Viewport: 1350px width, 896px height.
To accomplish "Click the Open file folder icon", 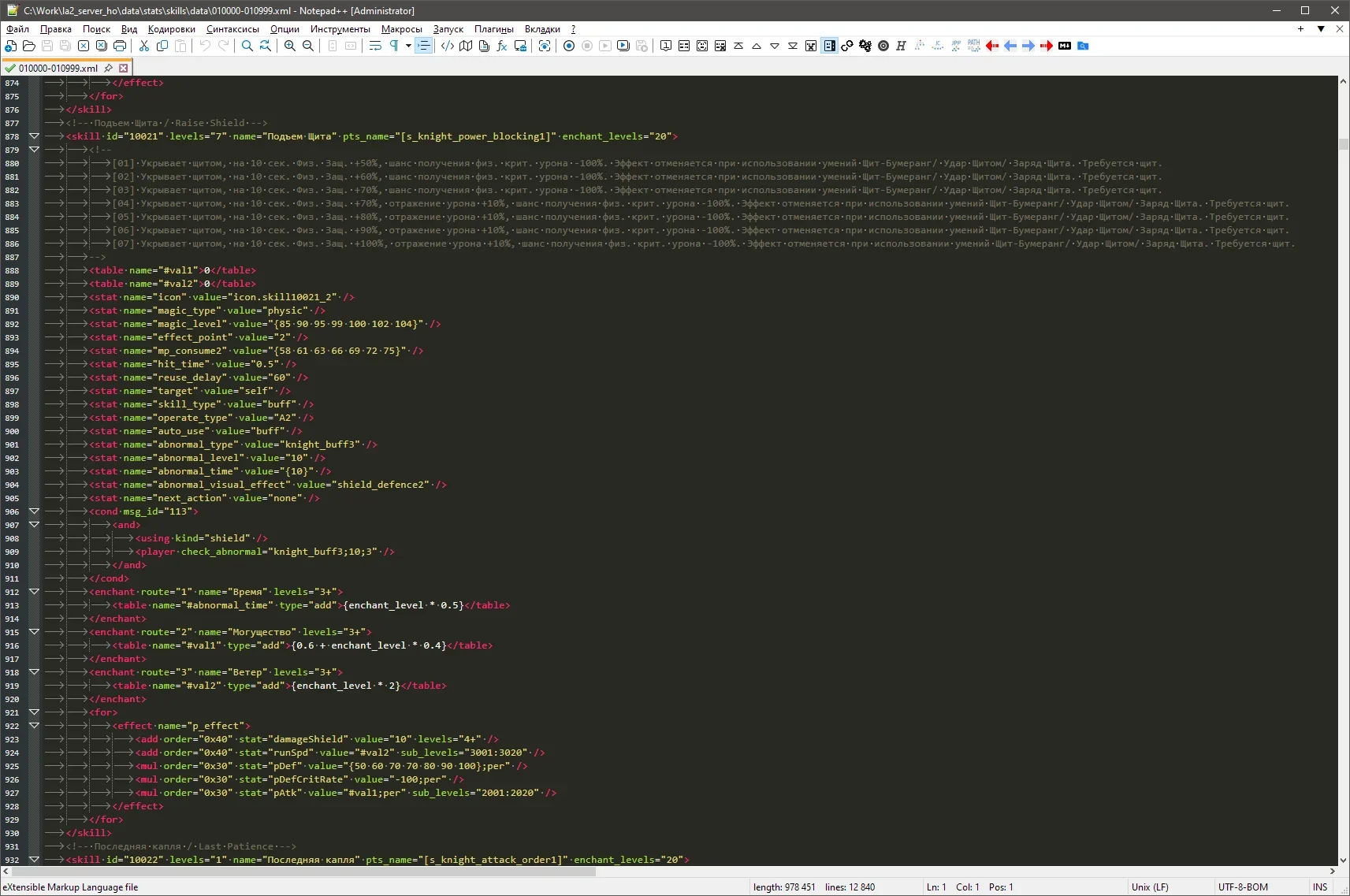I will pos(29,46).
